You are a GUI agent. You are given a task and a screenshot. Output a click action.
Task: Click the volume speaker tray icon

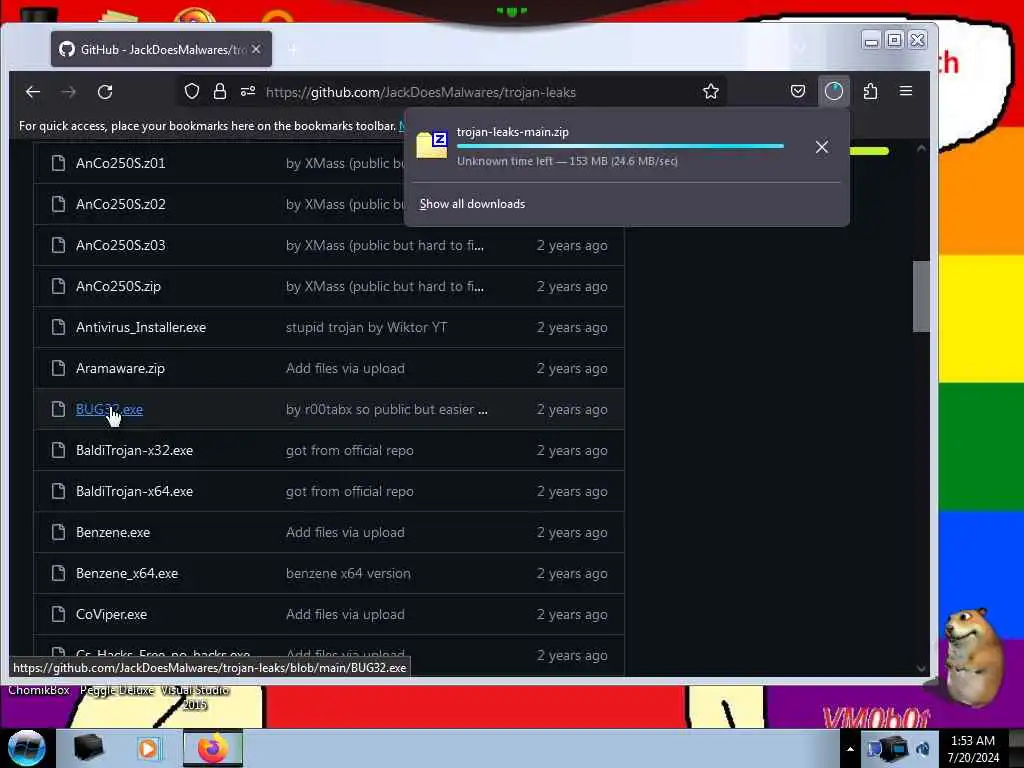(x=923, y=749)
